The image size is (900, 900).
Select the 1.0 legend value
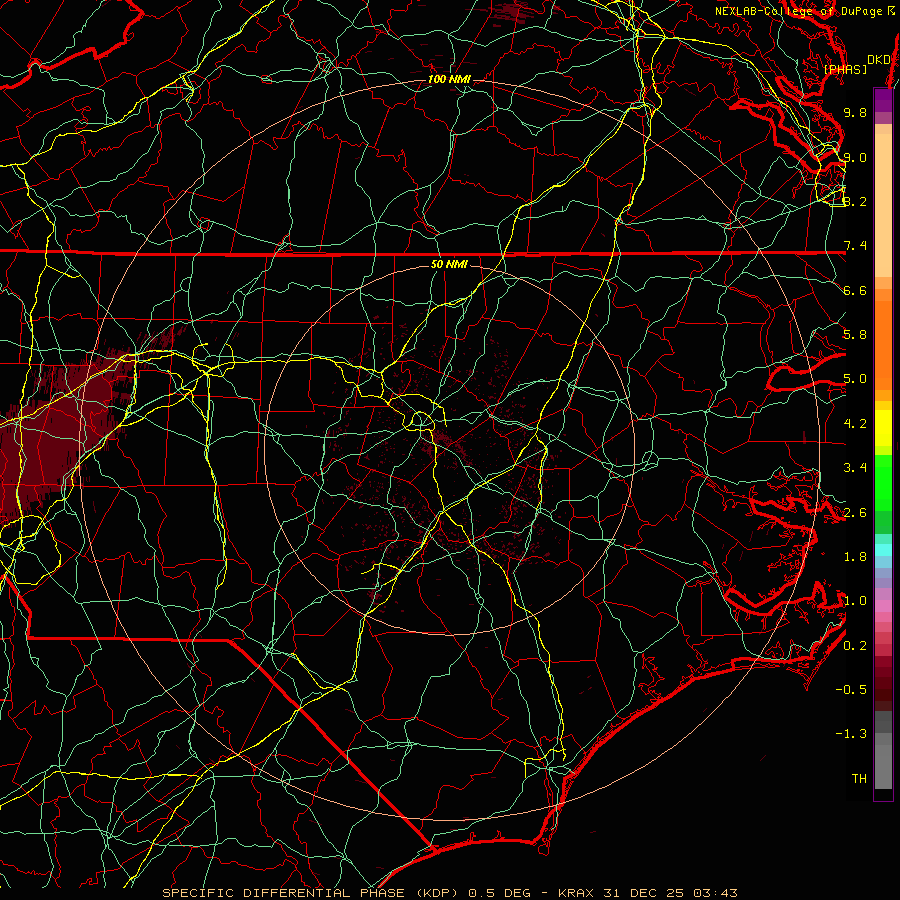pyautogui.click(x=855, y=601)
